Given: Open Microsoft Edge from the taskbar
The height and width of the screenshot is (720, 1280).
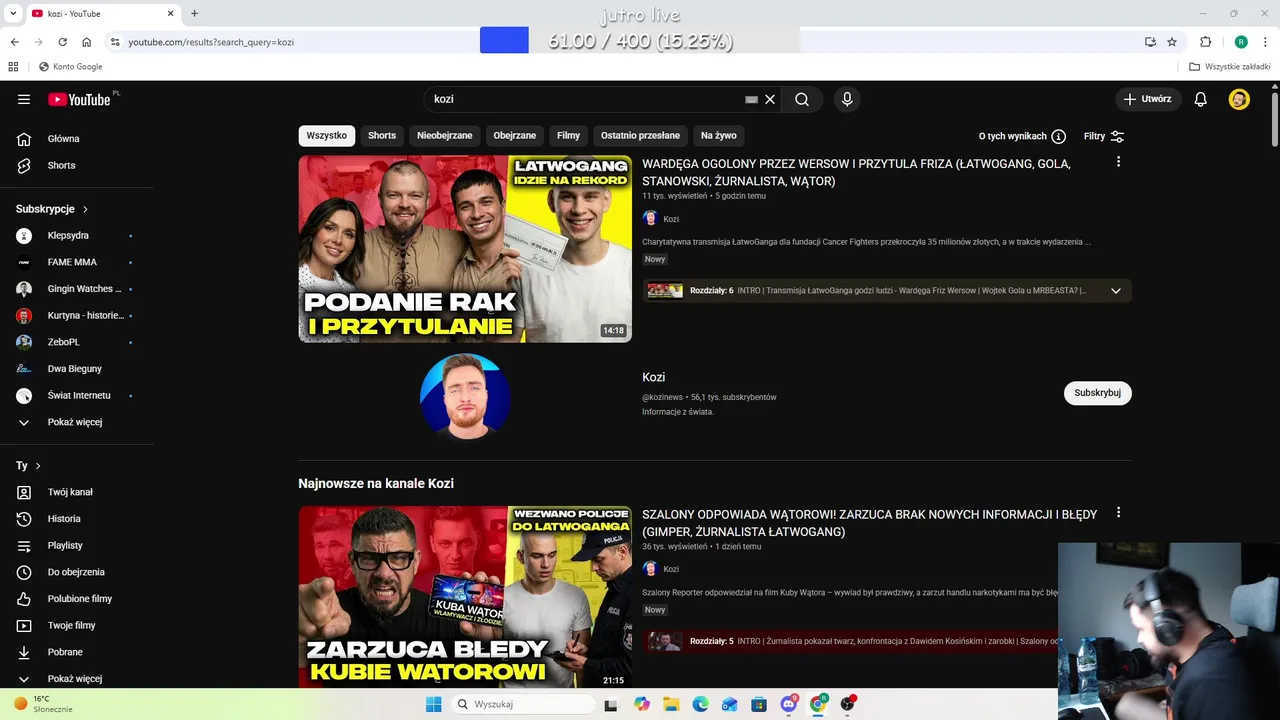Looking at the screenshot, I should pyautogui.click(x=700, y=704).
